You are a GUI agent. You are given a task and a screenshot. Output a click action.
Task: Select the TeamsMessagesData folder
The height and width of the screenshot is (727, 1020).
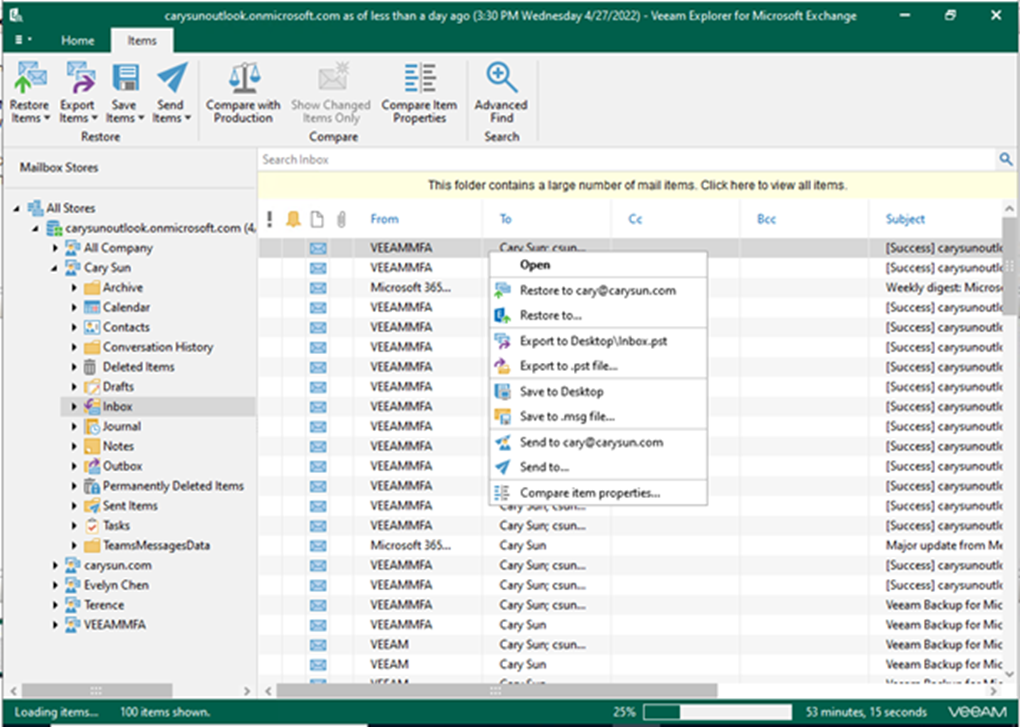coord(156,546)
